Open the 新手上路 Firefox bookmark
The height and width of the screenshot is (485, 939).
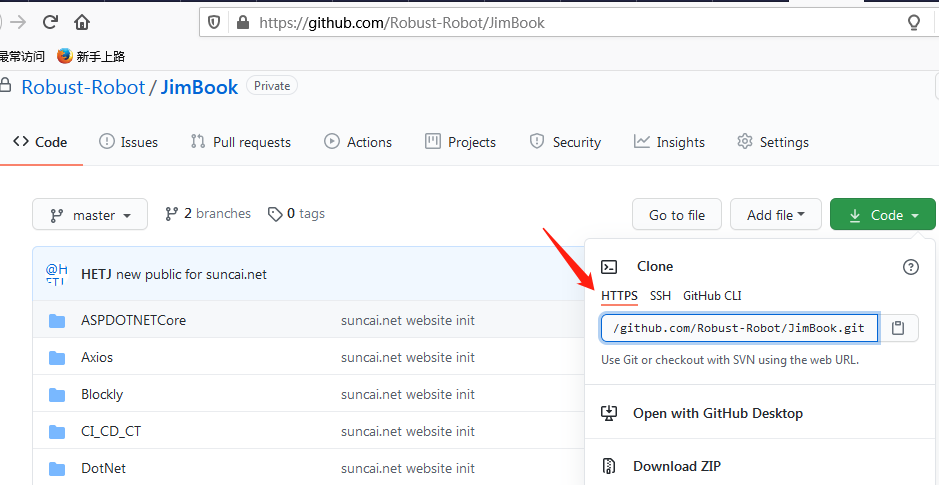[91, 56]
